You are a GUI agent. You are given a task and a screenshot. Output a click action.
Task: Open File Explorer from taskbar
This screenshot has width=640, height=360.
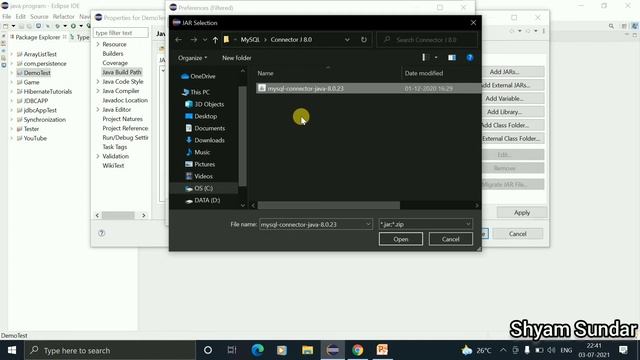coord(307,350)
